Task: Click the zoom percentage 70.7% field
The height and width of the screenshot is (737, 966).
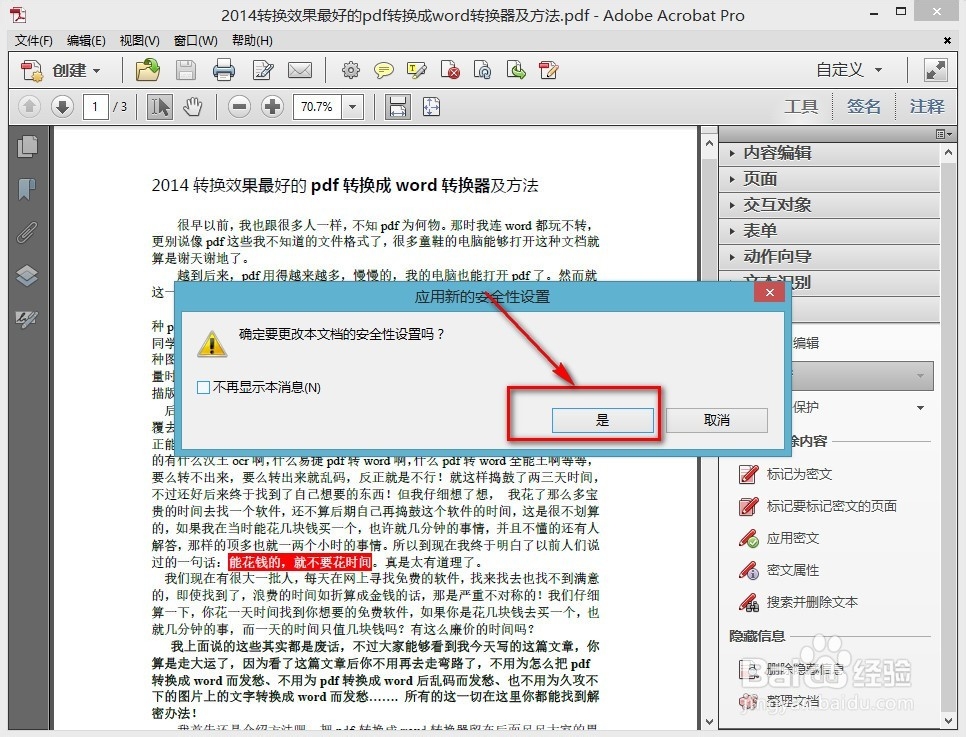Action: [x=317, y=107]
